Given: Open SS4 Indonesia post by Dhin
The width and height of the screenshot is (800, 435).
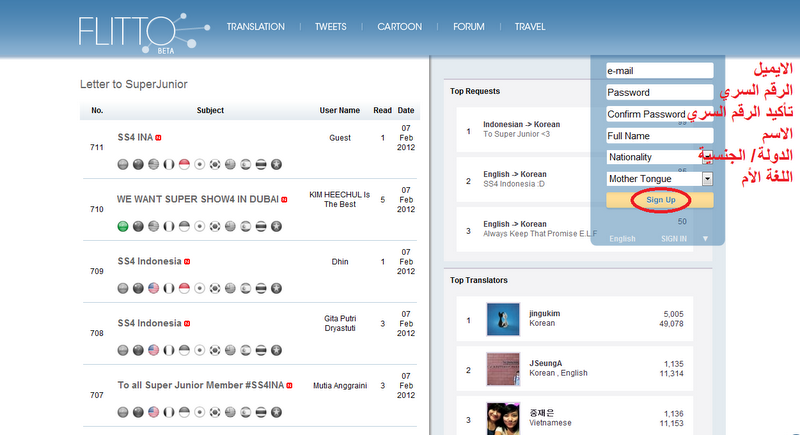Looking at the screenshot, I should click(x=149, y=261).
